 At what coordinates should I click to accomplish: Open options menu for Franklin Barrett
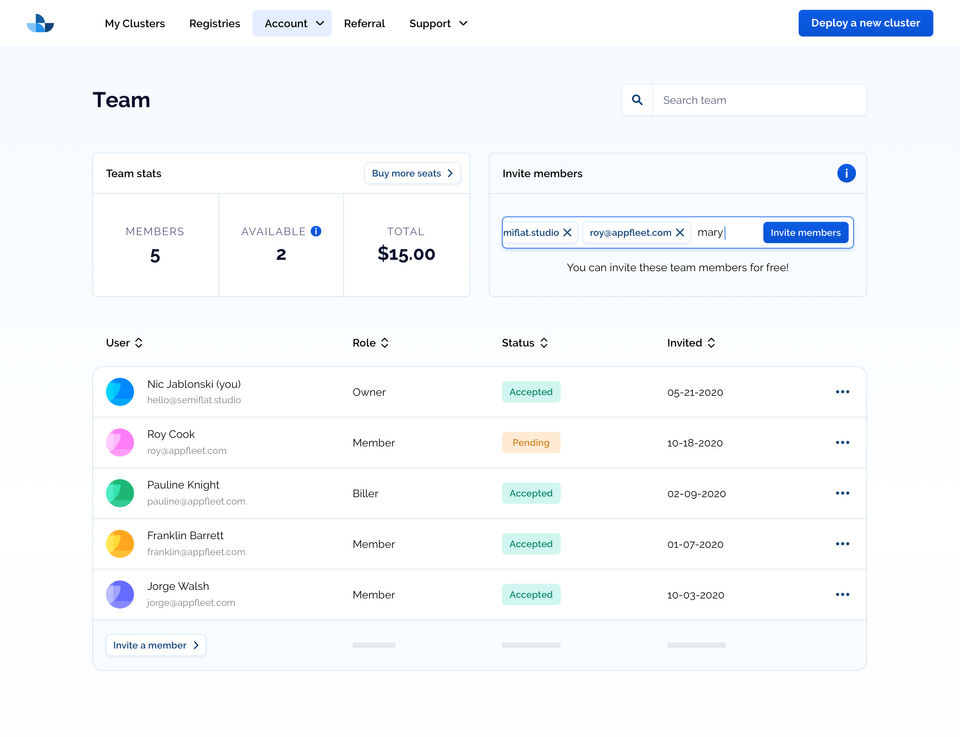click(842, 544)
